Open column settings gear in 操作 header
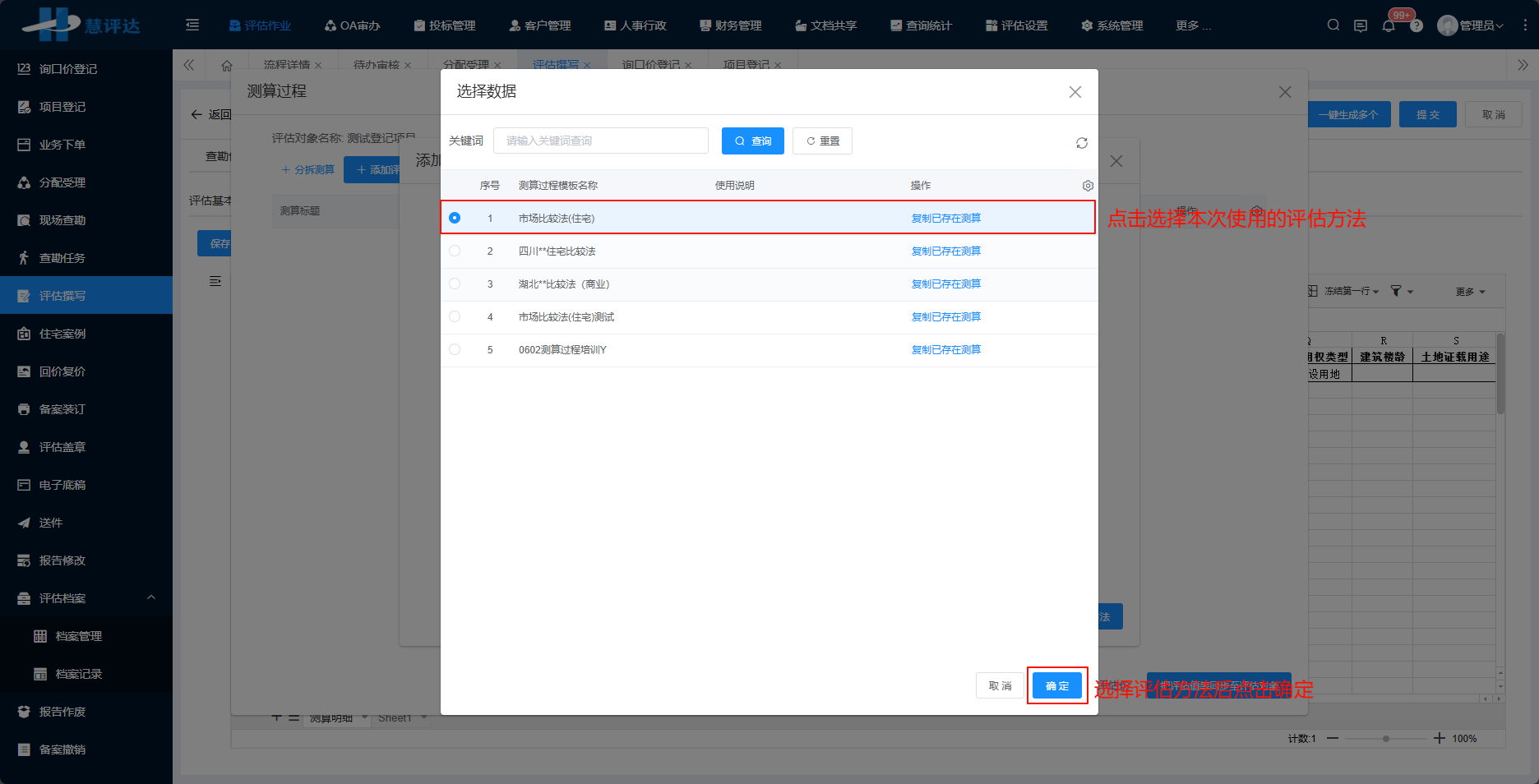The height and width of the screenshot is (784, 1539). click(1088, 185)
